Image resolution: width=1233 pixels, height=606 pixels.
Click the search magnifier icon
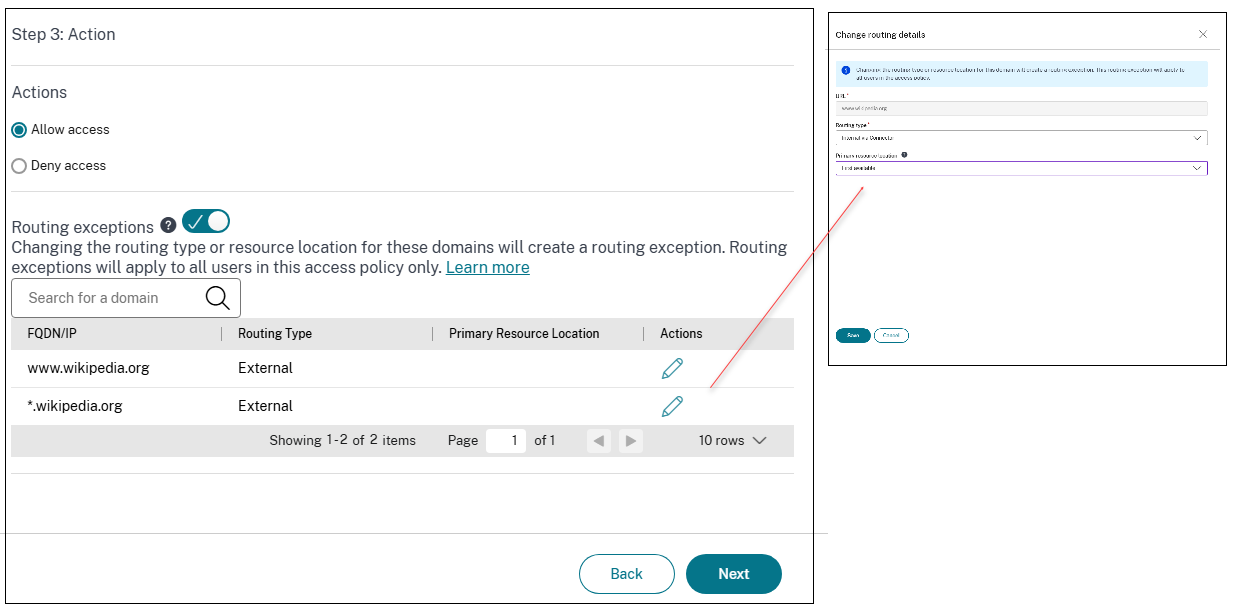217,298
